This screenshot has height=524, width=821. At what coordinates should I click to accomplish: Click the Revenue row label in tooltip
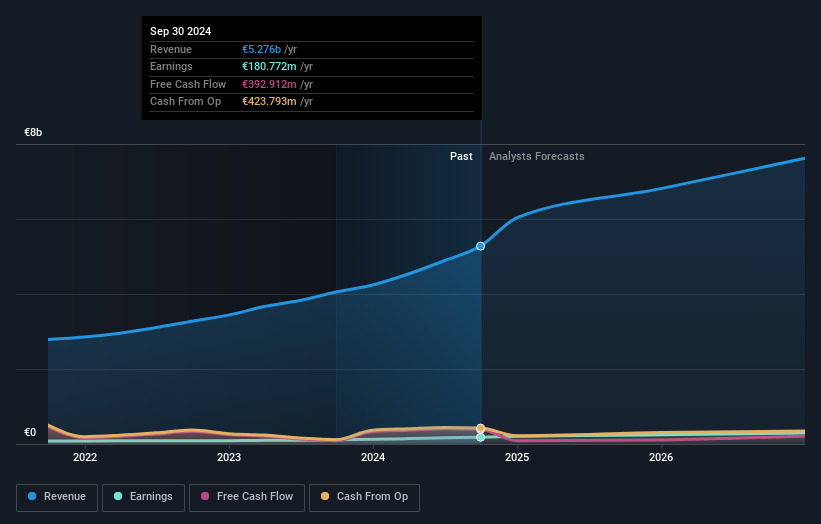click(x=171, y=49)
